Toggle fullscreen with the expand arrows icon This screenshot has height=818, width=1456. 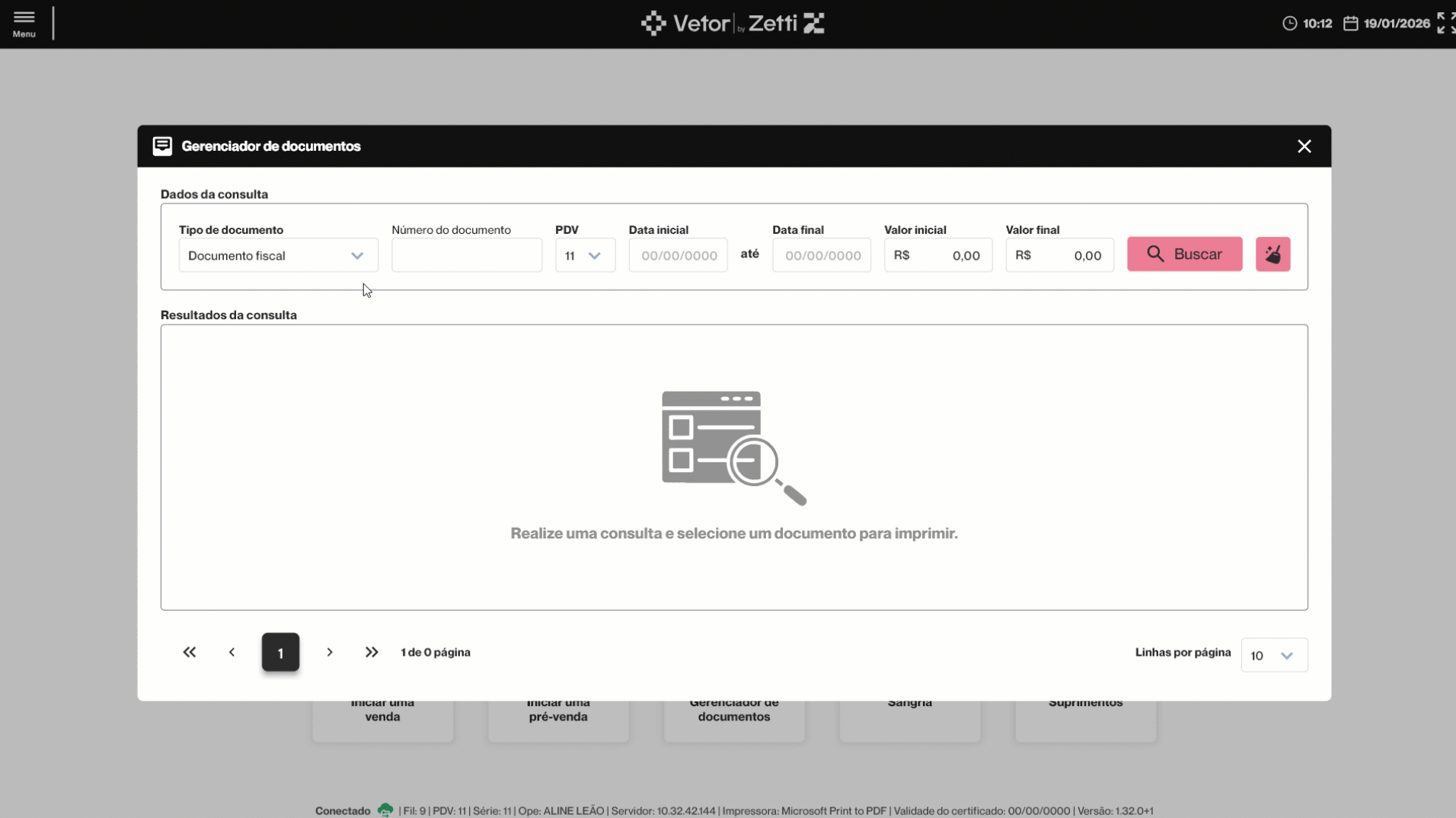pyautogui.click(x=1445, y=24)
